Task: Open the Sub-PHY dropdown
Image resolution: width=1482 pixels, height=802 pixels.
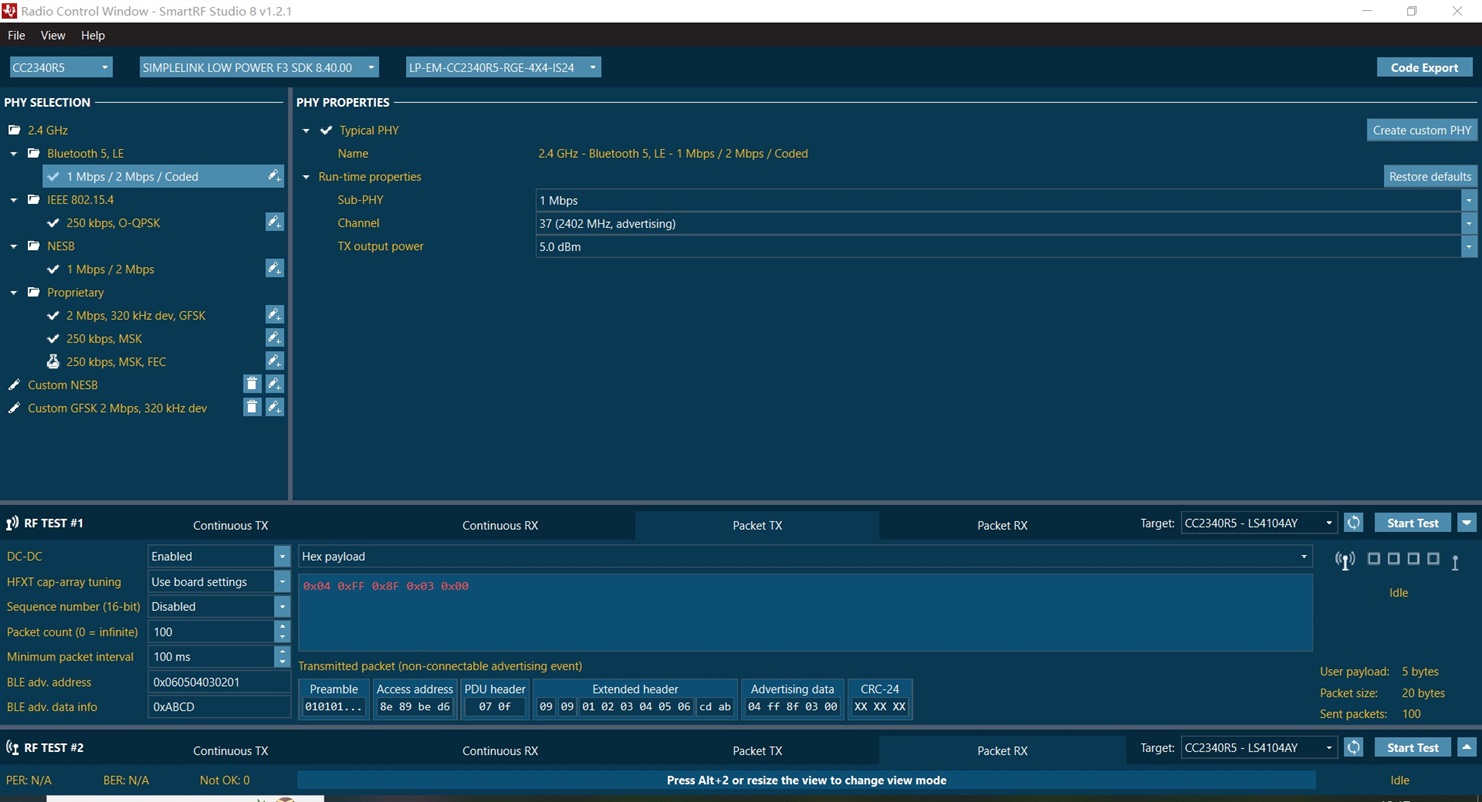Action: pos(1468,200)
